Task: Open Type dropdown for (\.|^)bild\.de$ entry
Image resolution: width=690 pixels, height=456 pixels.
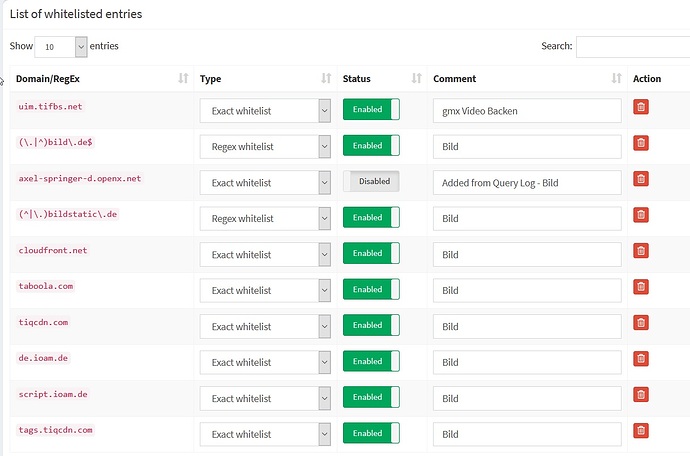Action: 265,146
